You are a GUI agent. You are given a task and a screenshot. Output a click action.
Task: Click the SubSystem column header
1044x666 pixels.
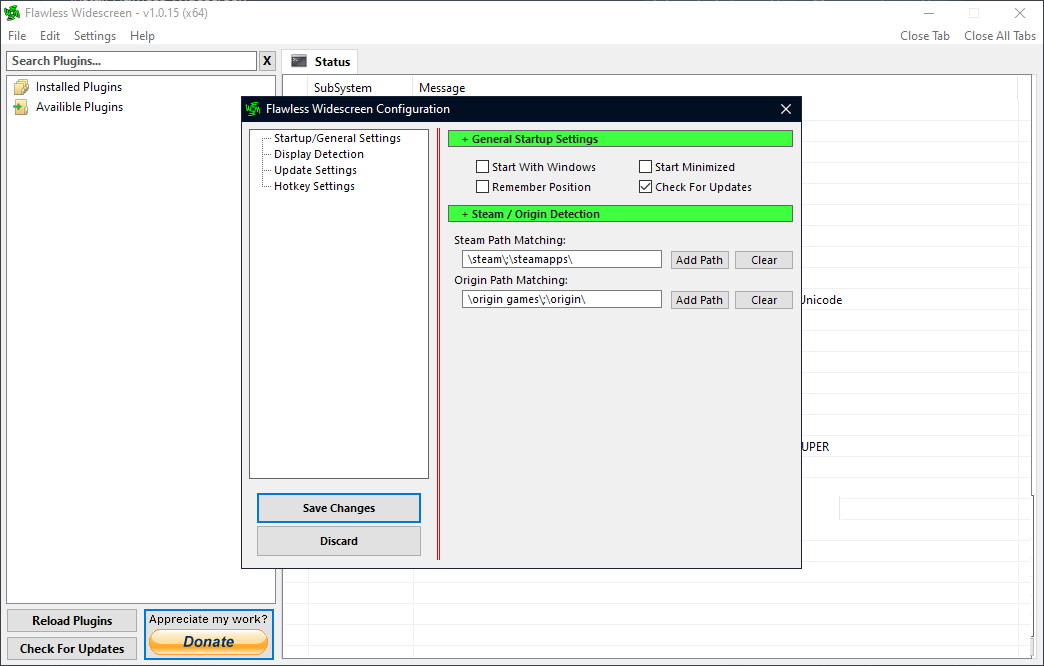coord(342,87)
